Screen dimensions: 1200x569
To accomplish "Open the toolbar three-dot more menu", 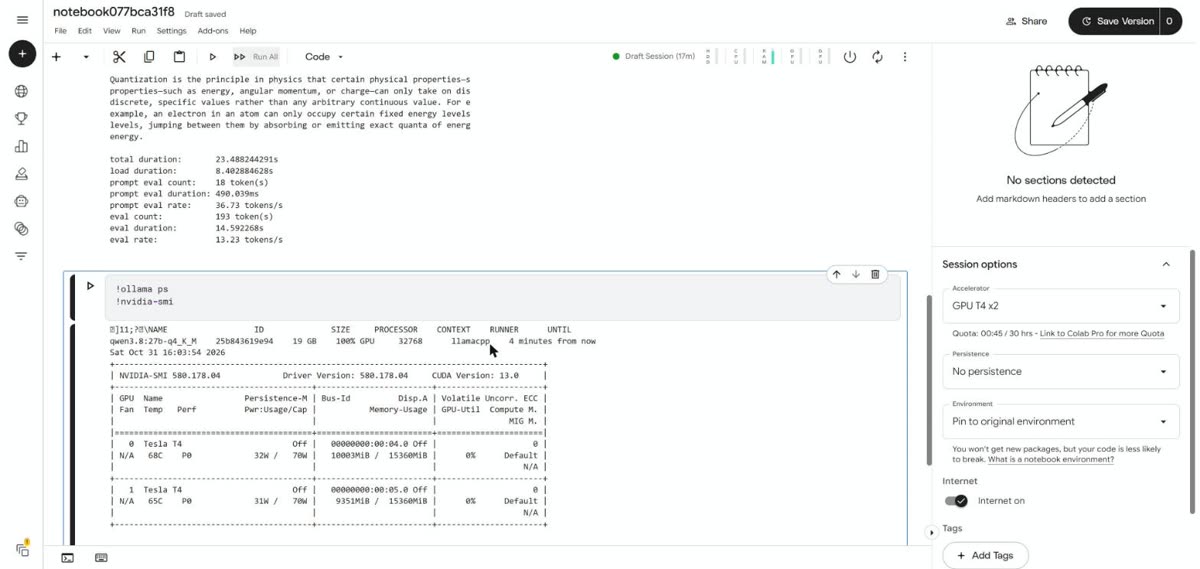I will pyautogui.click(x=905, y=57).
